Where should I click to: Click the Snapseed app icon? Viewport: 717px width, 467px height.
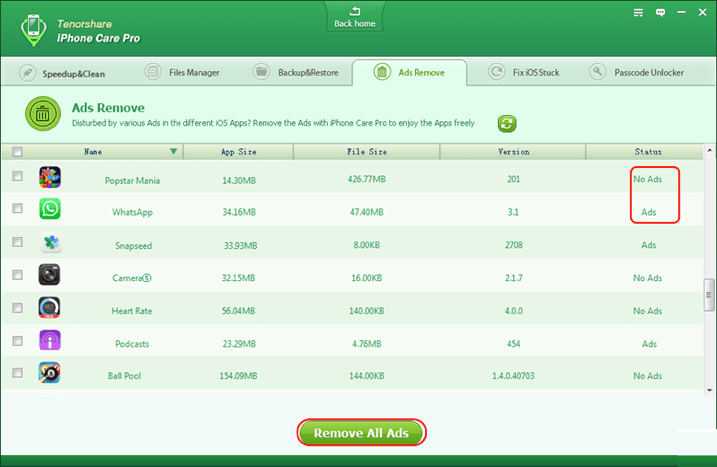pos(51,243)
